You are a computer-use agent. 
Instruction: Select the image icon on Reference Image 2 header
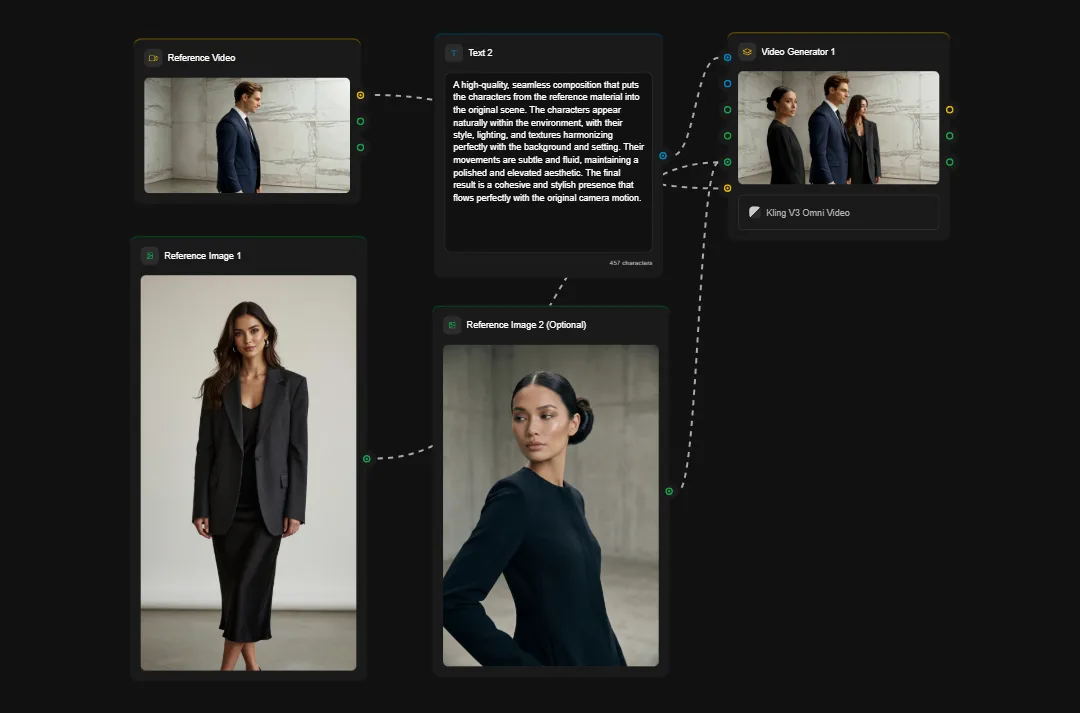pos(450,324)
